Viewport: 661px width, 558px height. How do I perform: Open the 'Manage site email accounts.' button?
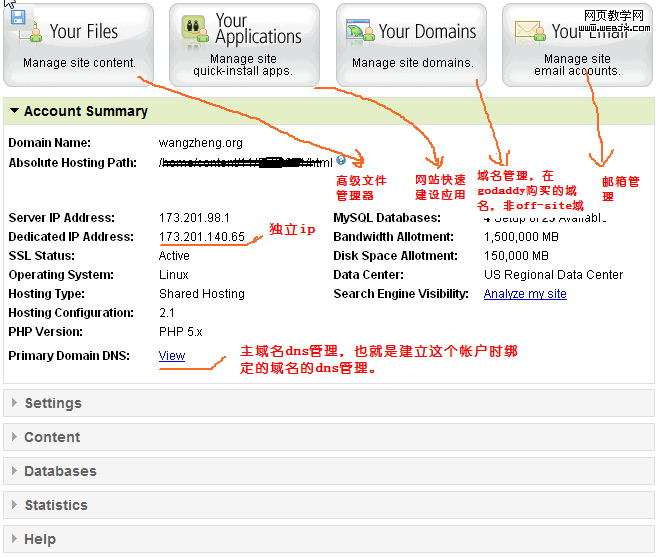[x=577, y=65]
